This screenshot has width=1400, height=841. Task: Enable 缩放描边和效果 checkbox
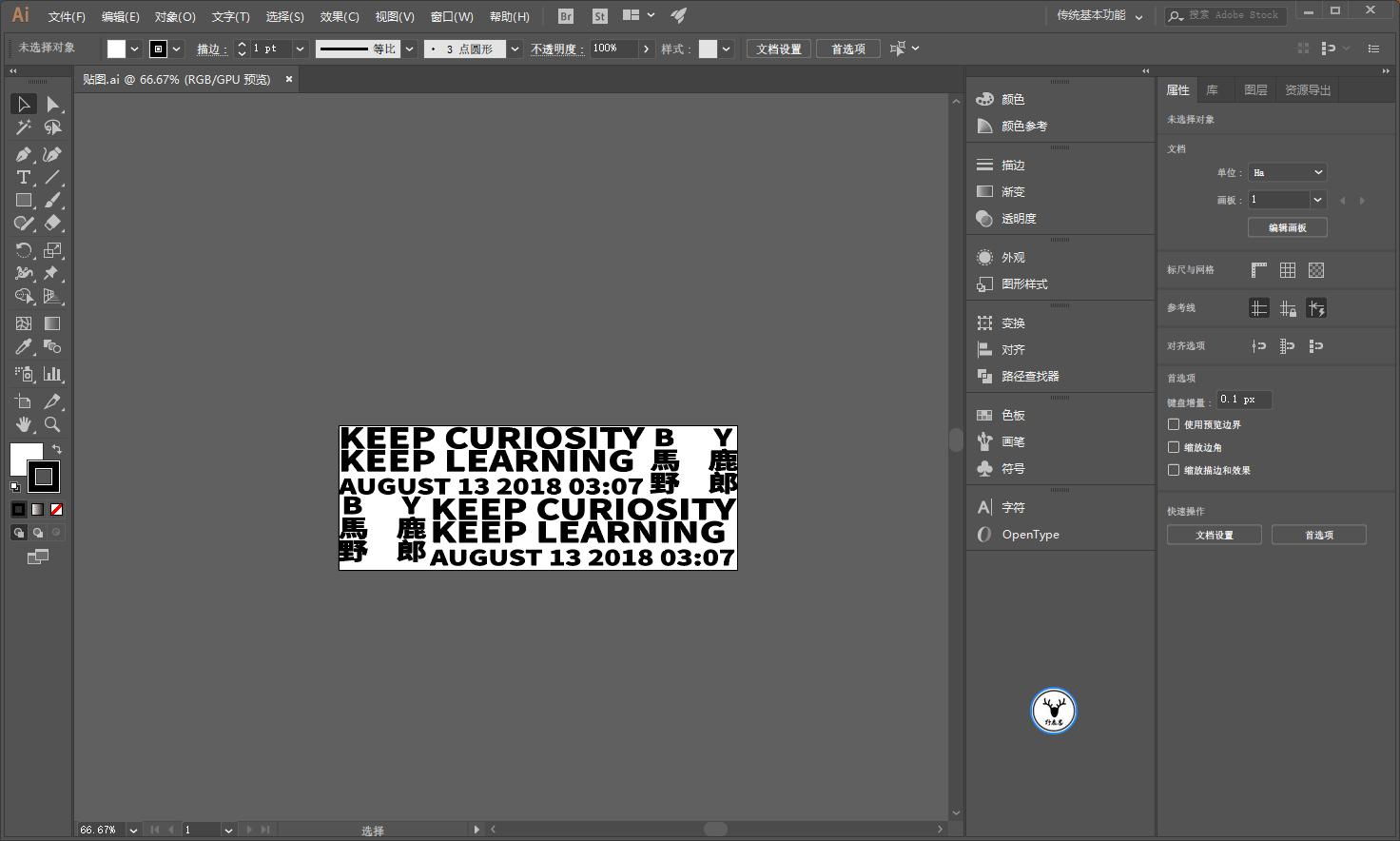pyautogui.click(x=1174, y=470)
